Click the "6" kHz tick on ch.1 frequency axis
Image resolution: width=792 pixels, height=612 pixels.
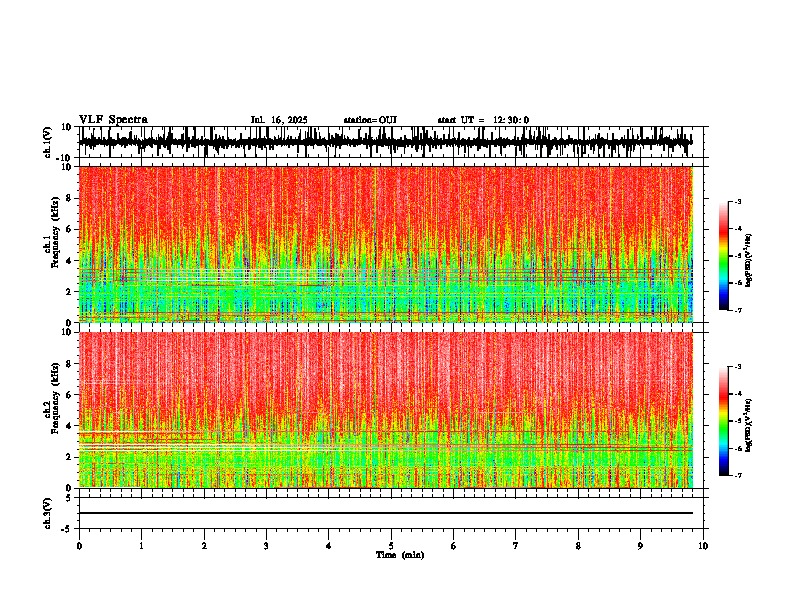(70, 229)
